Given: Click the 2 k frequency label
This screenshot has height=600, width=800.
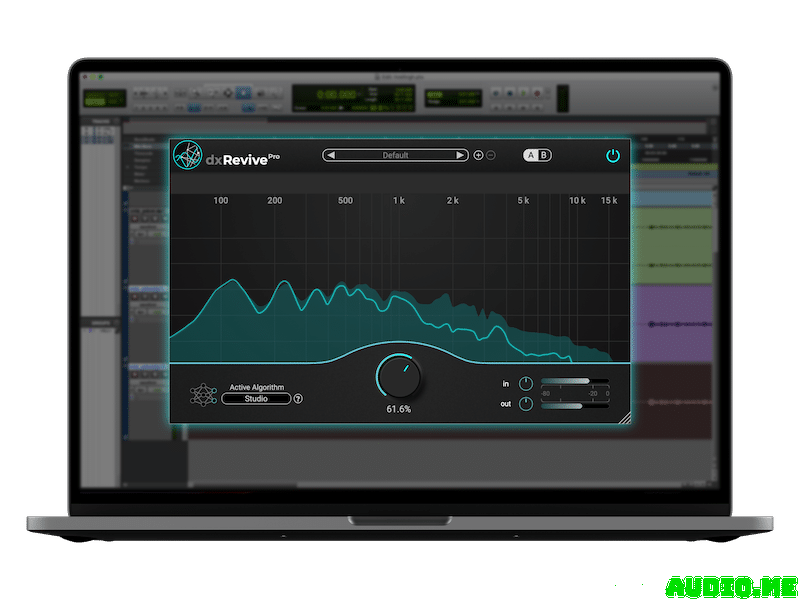Looking at the screenshot, I should tap(453, 201).
